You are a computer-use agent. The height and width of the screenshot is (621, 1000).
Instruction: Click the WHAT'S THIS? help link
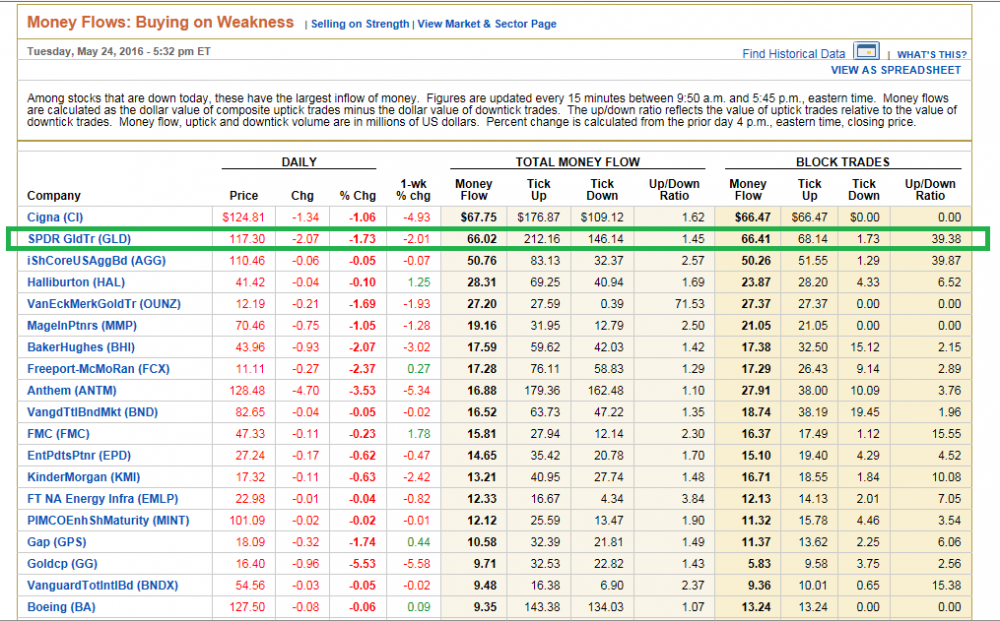click(x=931, y=54)
